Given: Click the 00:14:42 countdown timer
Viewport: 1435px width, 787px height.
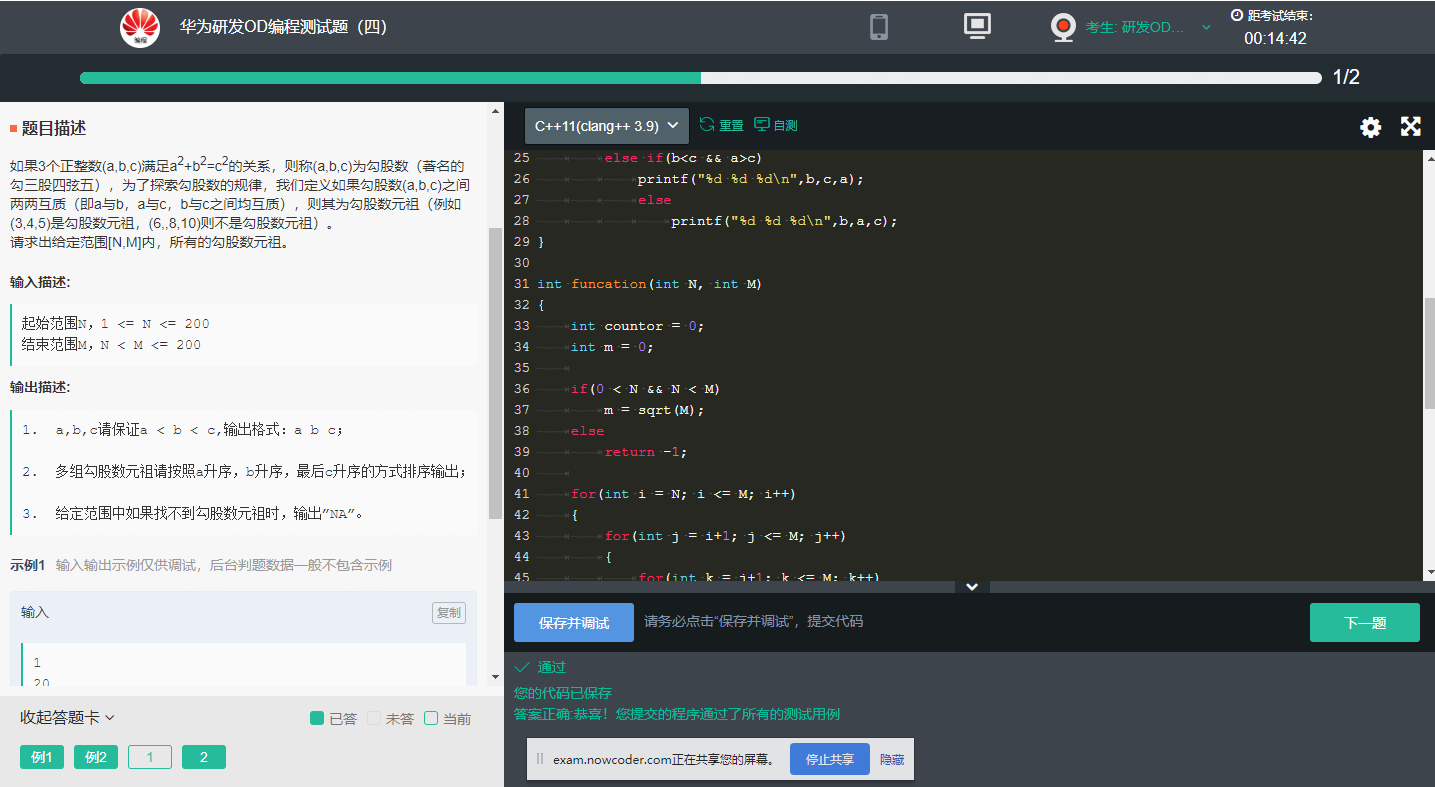Looking at the screenshot, I should pyautogui.click(x=1275, y=38).
